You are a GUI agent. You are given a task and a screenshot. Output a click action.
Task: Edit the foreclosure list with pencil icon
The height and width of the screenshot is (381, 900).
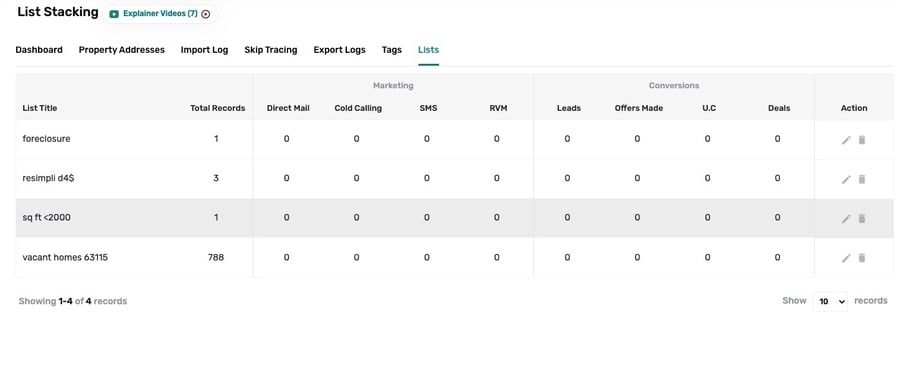[846, 140]
